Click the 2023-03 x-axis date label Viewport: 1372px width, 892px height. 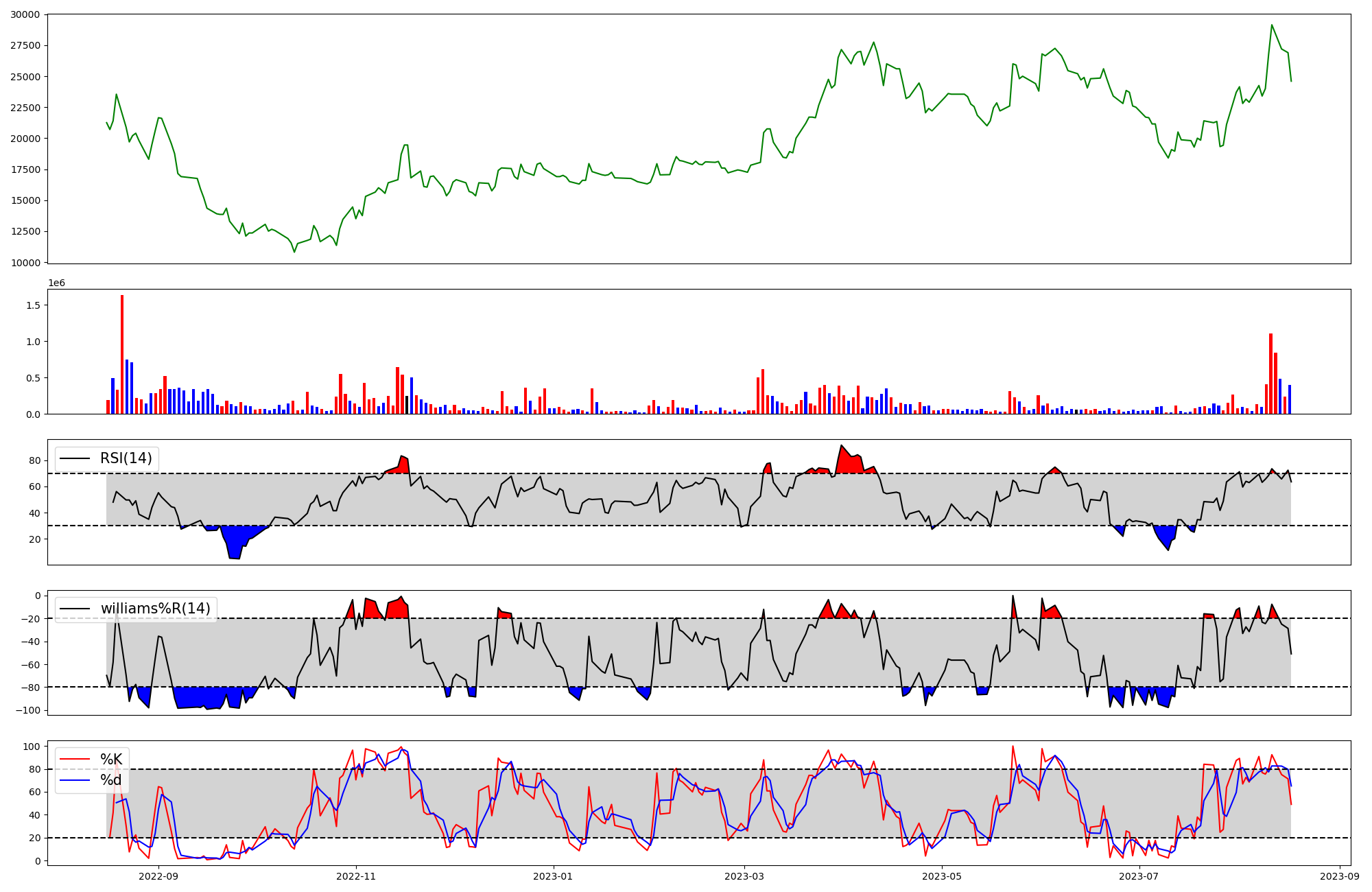(744, 876)
